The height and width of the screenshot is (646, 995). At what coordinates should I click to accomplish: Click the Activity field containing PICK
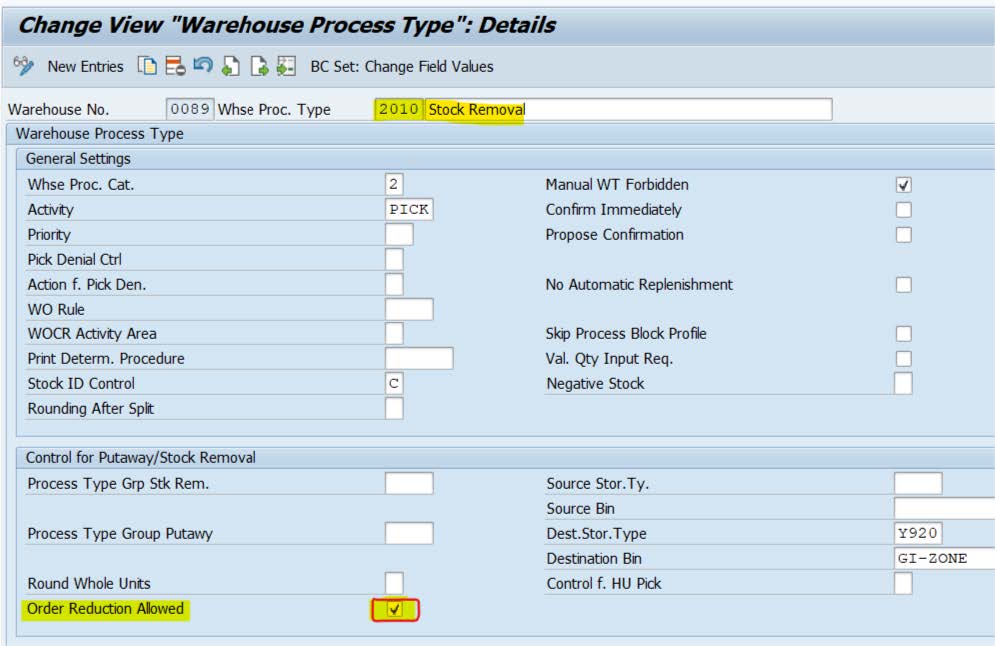pyautogui.click(x=409, y=210)
